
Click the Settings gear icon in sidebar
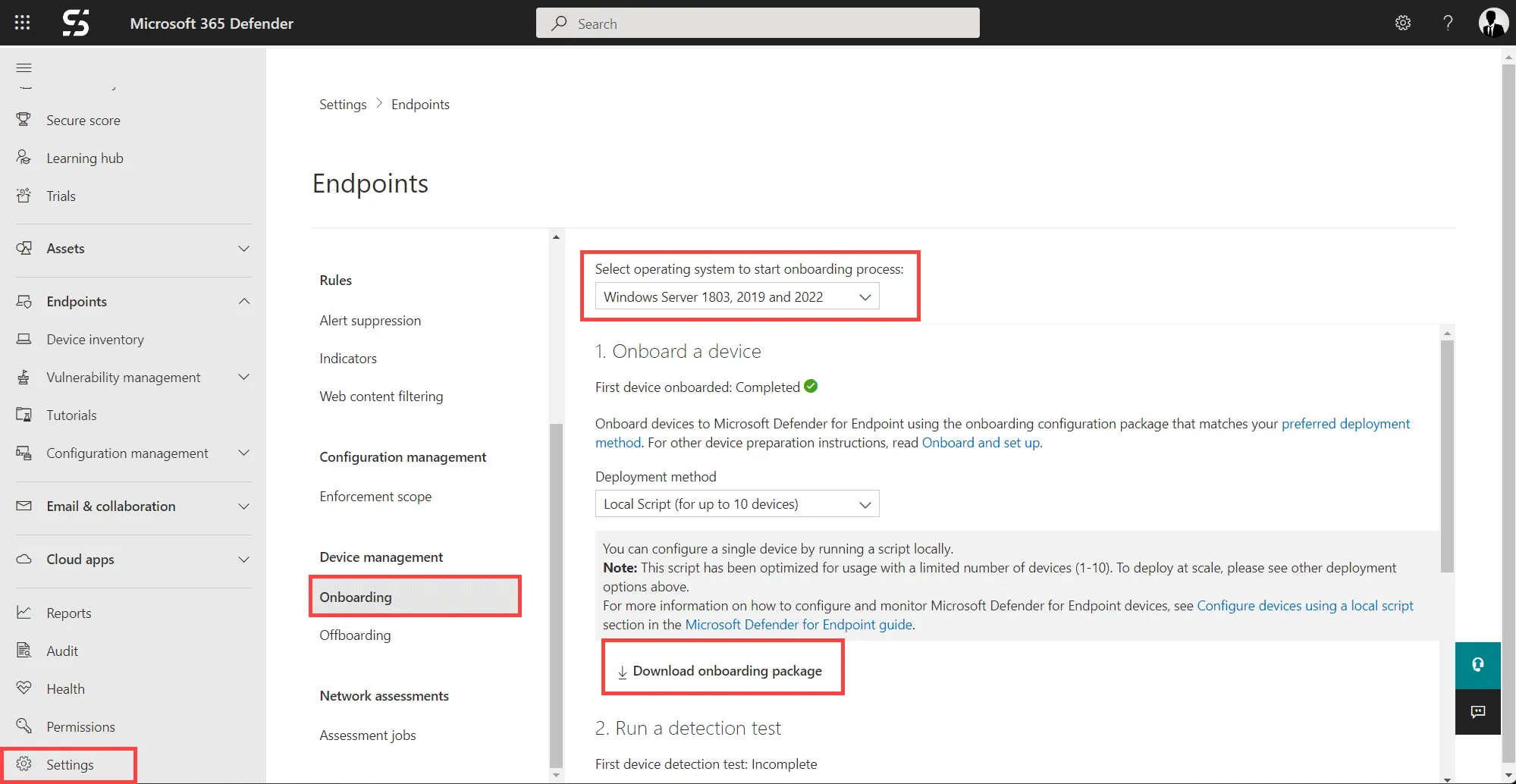click(x=24, y=764)
